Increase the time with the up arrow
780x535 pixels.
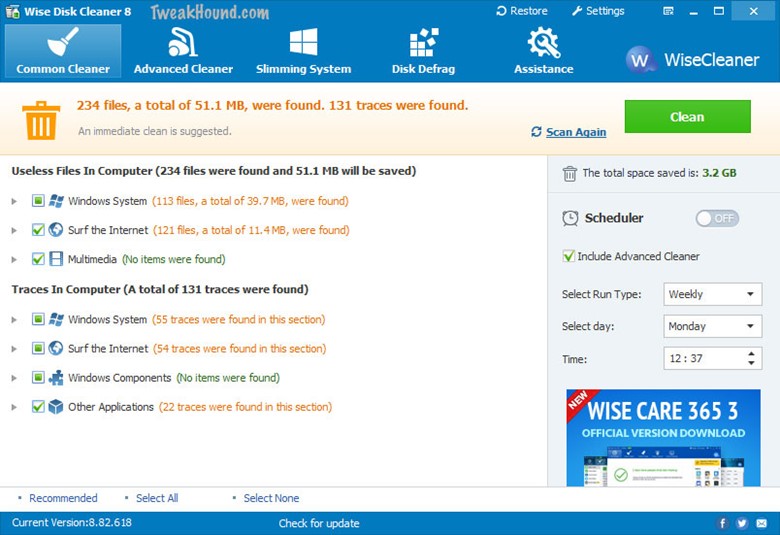tap(751, 353)
